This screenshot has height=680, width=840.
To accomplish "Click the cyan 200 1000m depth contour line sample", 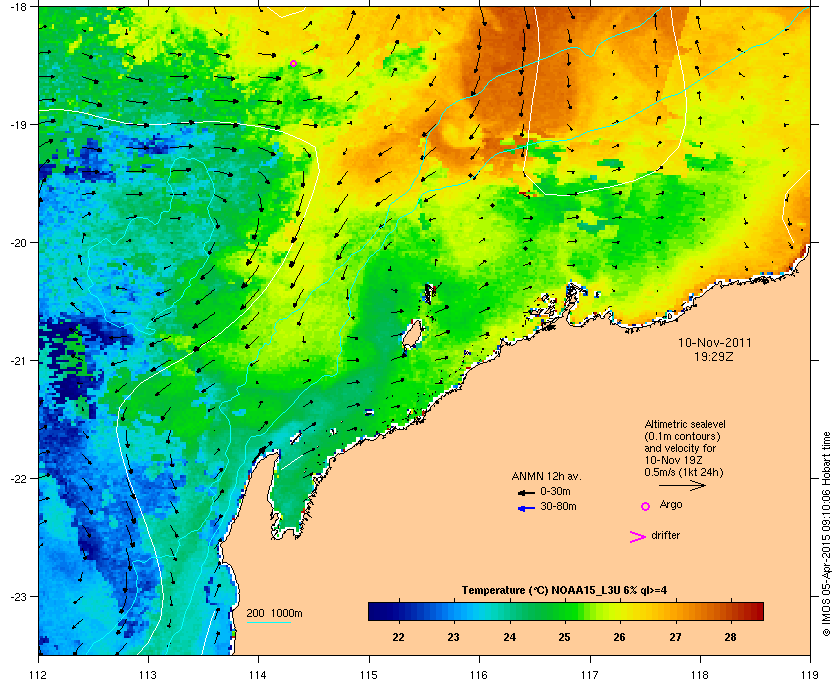I will point(268,623).
